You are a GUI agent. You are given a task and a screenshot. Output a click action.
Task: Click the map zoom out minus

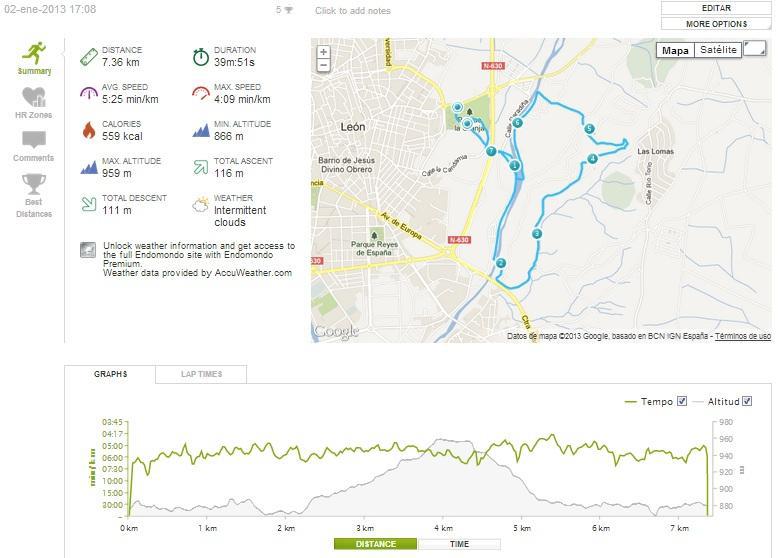323,66
